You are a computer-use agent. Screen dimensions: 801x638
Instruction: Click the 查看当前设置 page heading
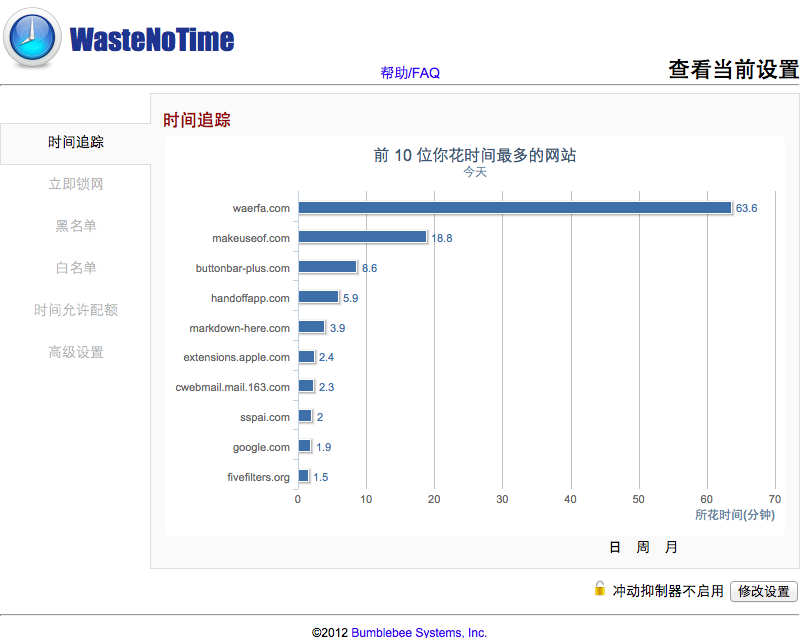click(734, 69)
